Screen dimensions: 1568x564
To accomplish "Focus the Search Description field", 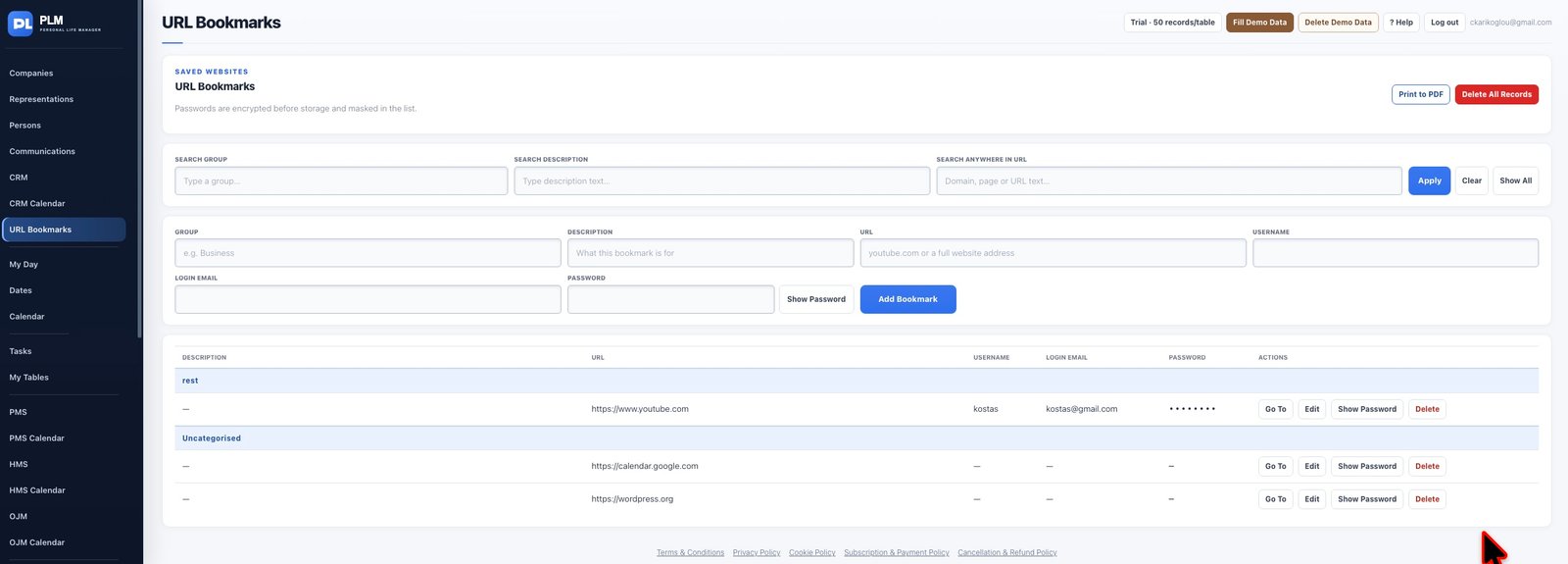I will [x=721, y=180].
